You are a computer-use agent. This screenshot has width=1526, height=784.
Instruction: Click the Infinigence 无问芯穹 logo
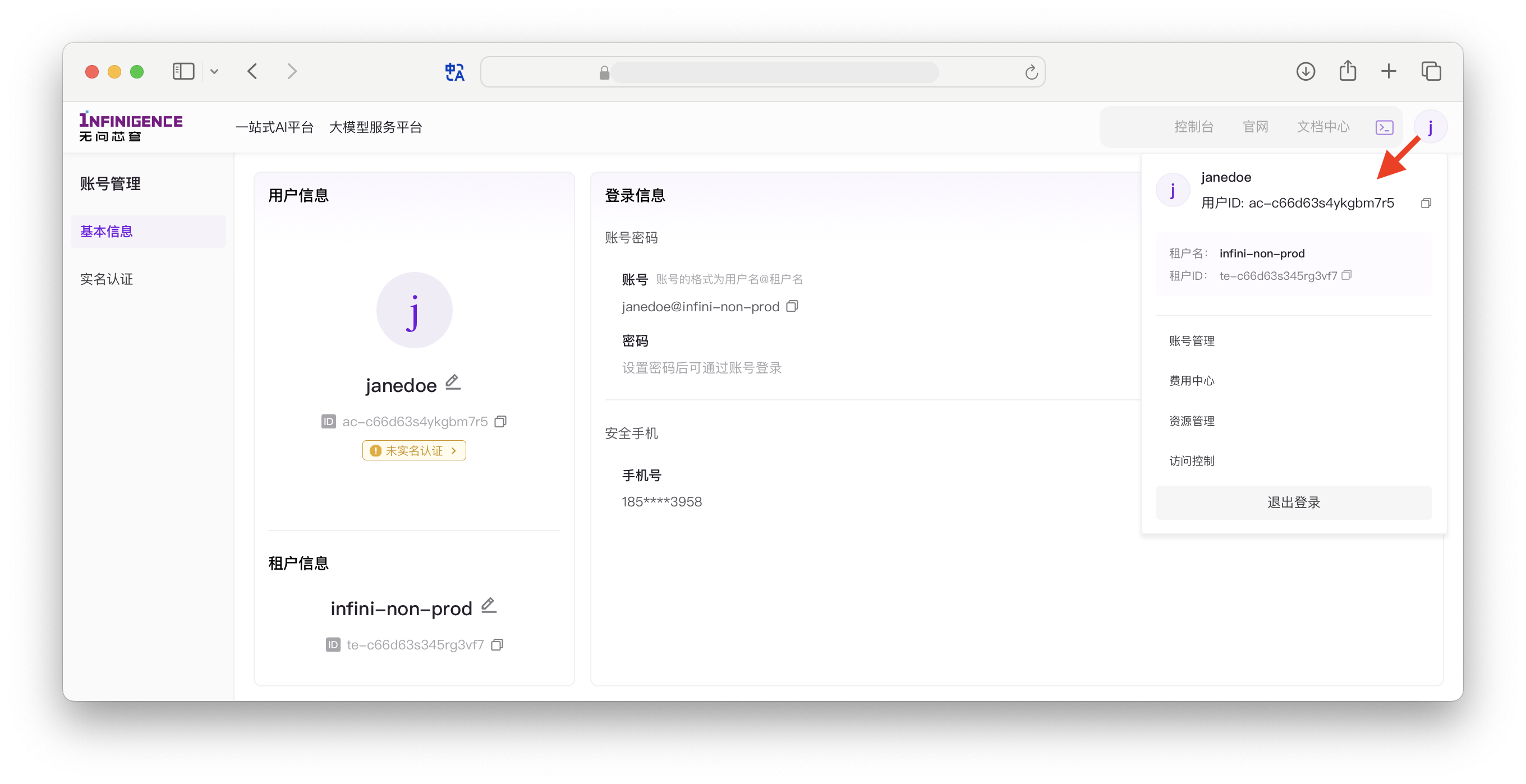tap(131, 126)
